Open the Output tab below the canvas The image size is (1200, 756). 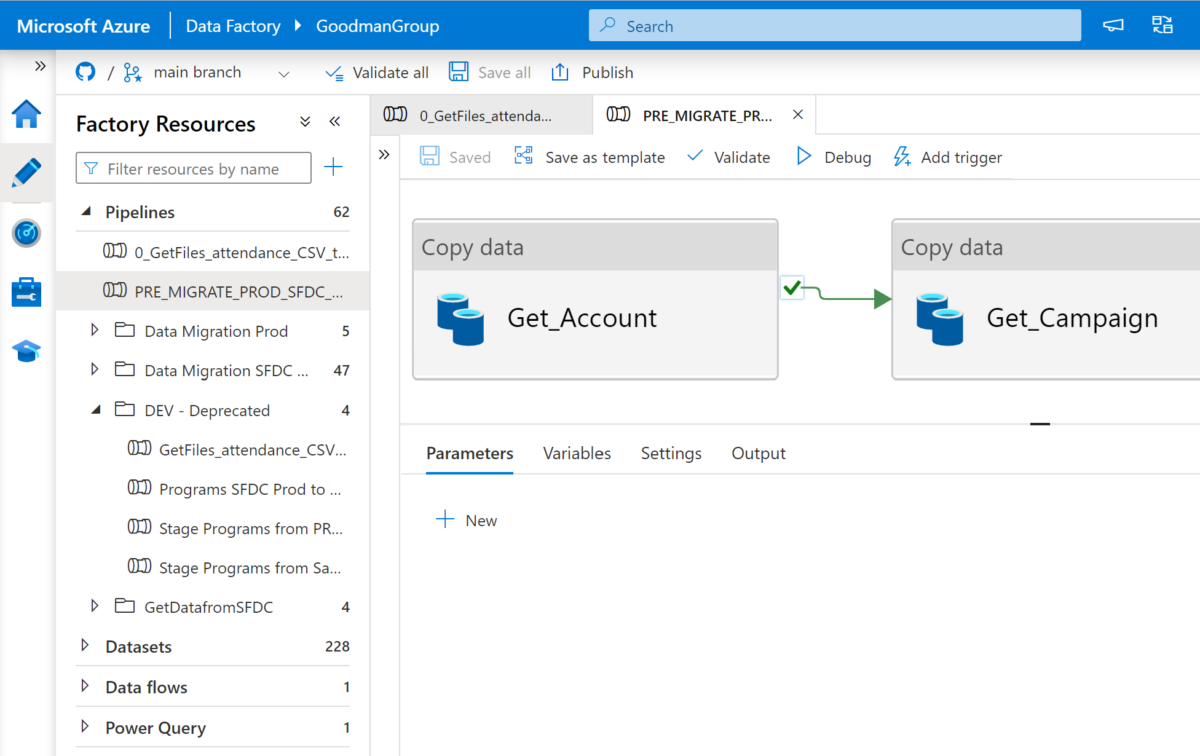tap(758, 453)
